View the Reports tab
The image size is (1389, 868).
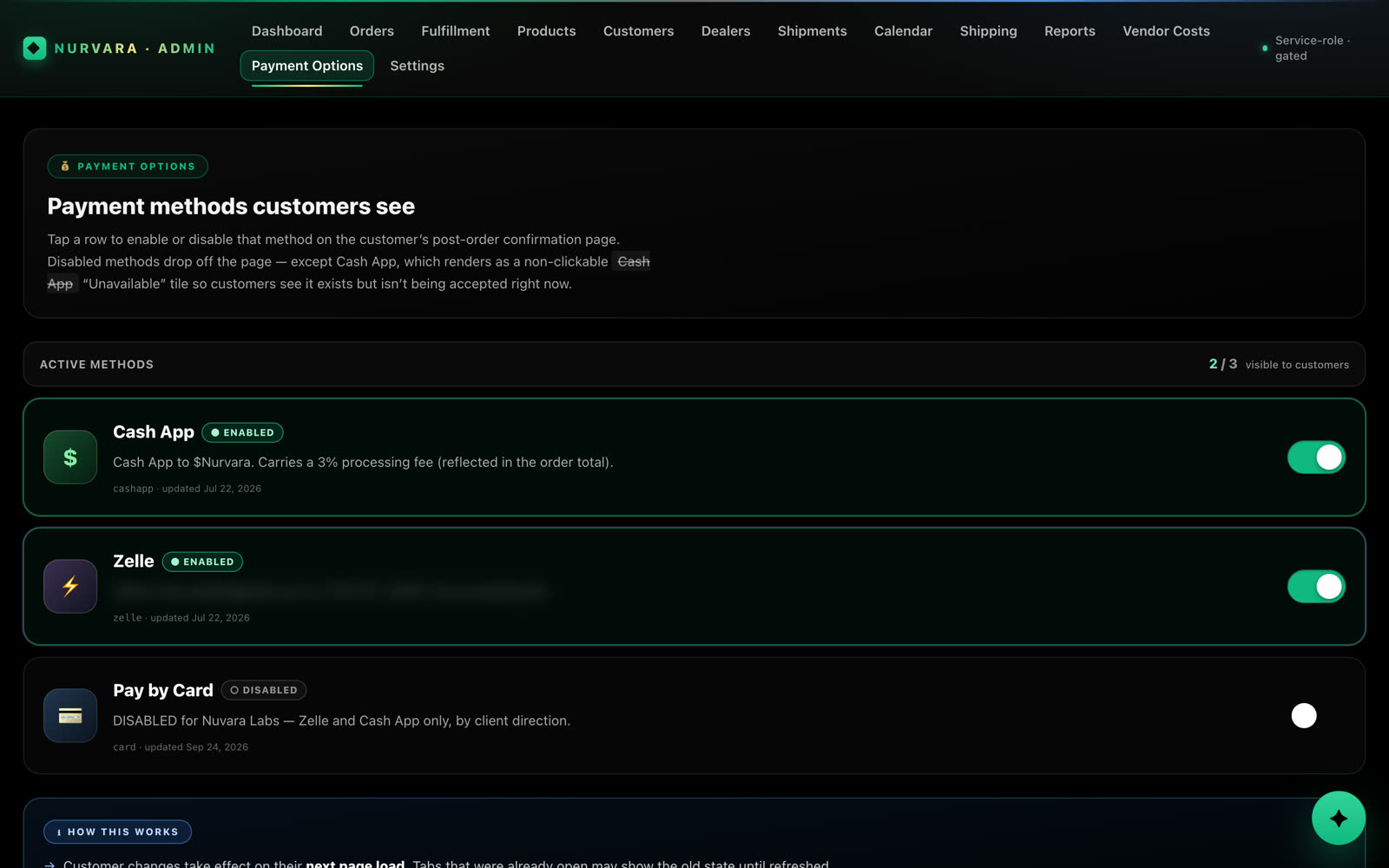click(x=1070, y=31)
